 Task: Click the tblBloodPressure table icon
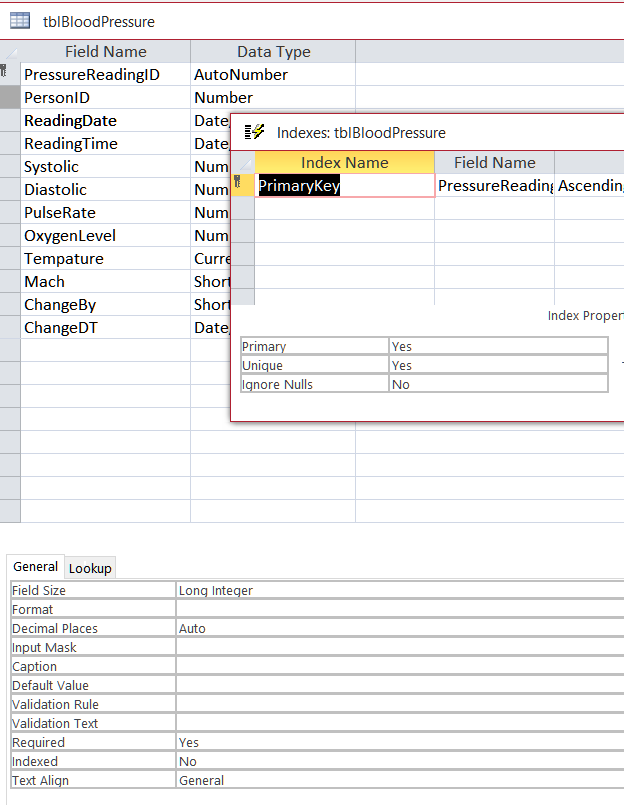point(20,21)
